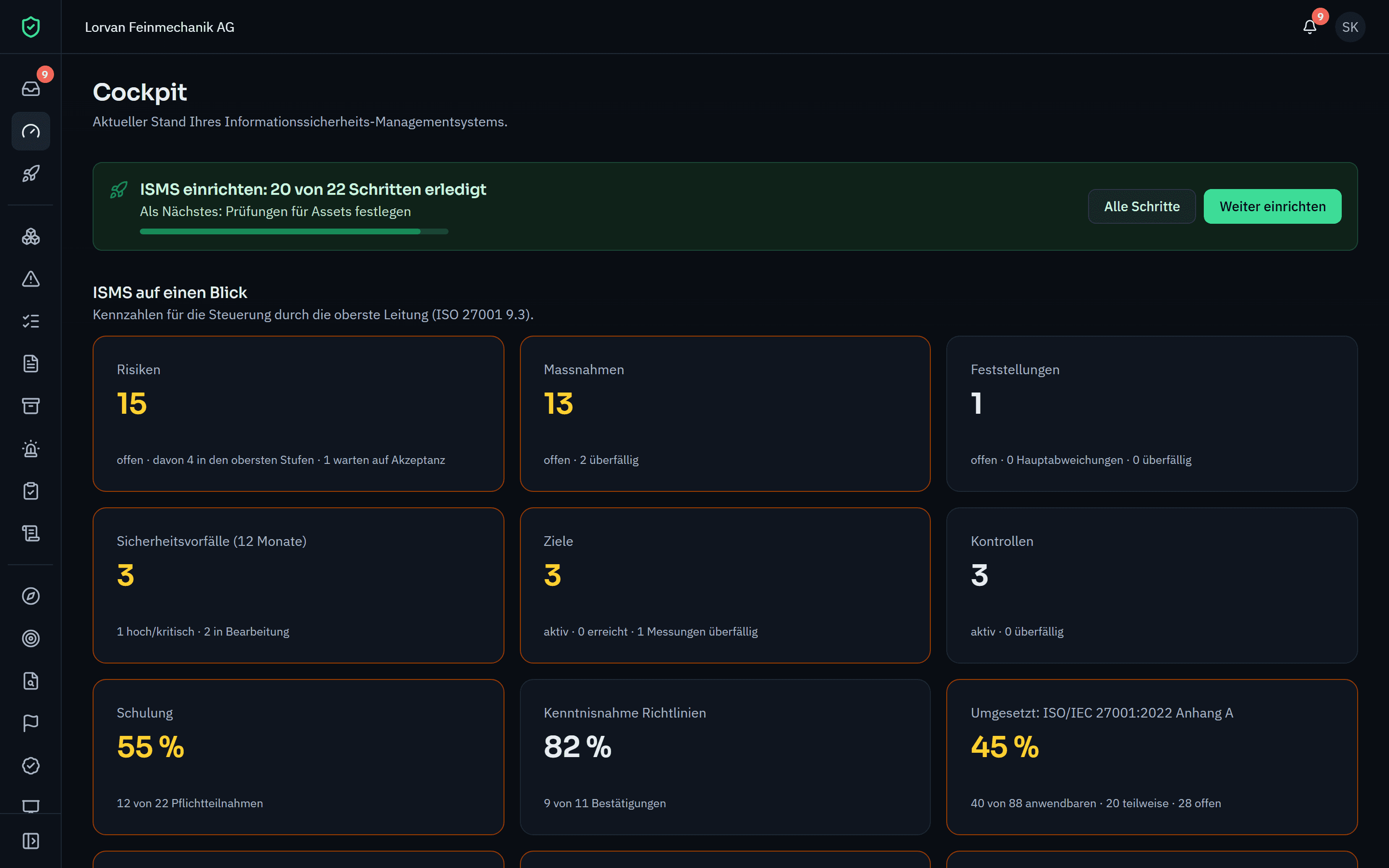The image size is (1389, 868).
Task: Click the Weiter einrichten button
Action: click(1272, 206)
